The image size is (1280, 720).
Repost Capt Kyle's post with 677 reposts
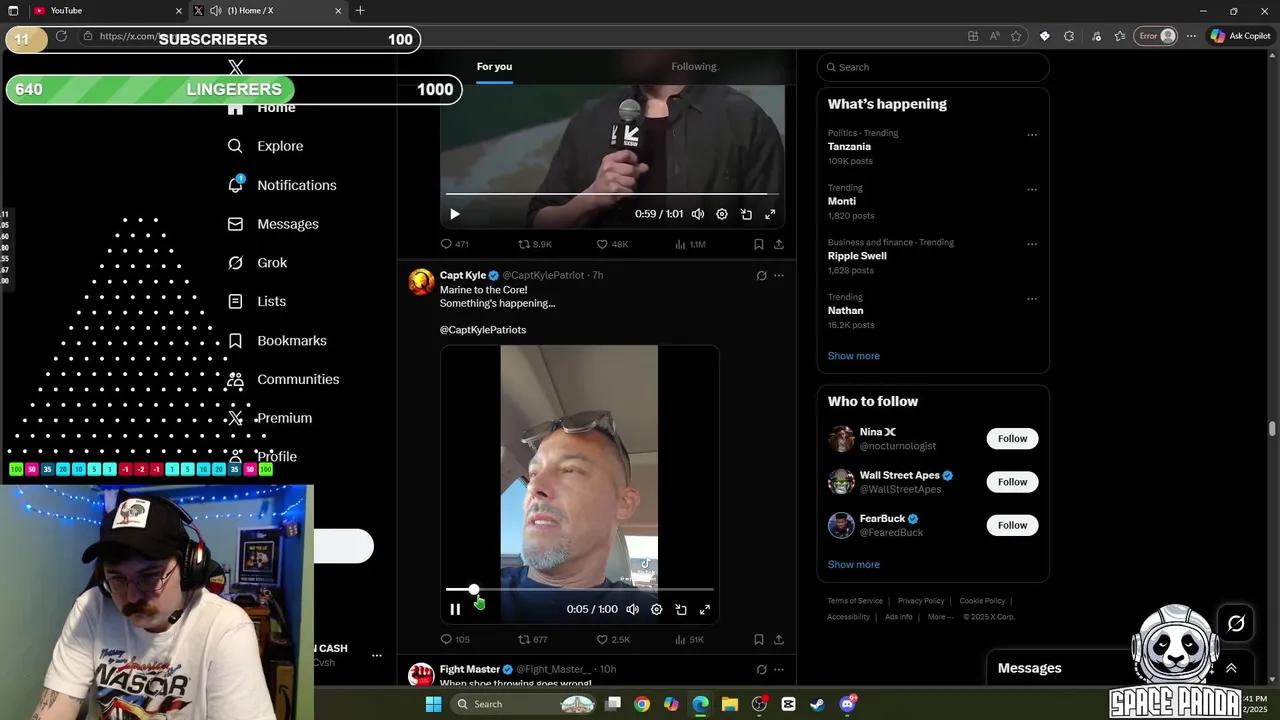tap(533, 639)
